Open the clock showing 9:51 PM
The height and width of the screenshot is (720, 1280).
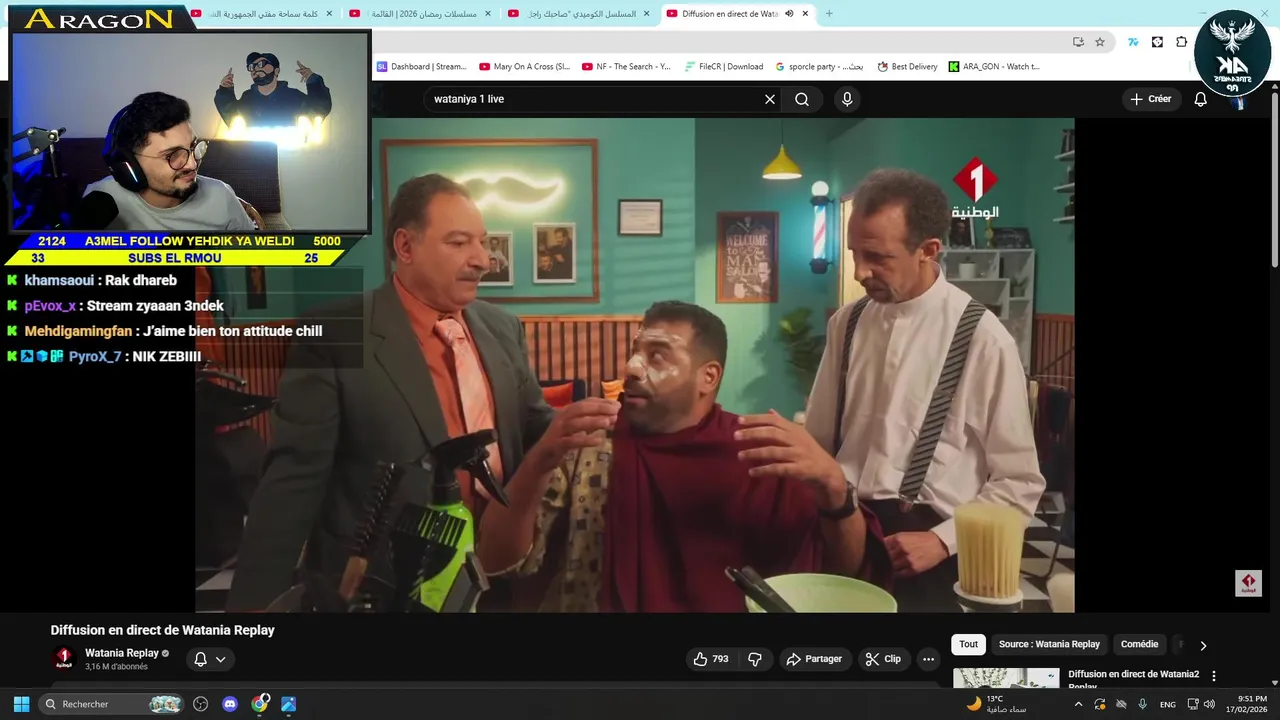1246,704
